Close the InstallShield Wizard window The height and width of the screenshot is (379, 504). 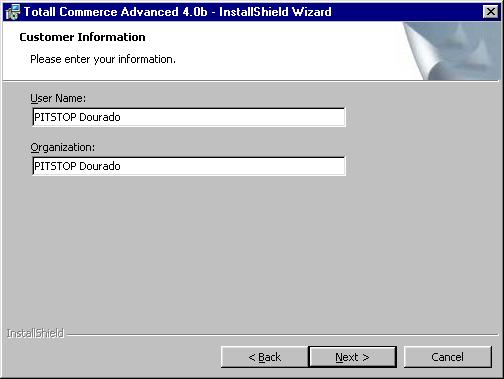[490, 12]
